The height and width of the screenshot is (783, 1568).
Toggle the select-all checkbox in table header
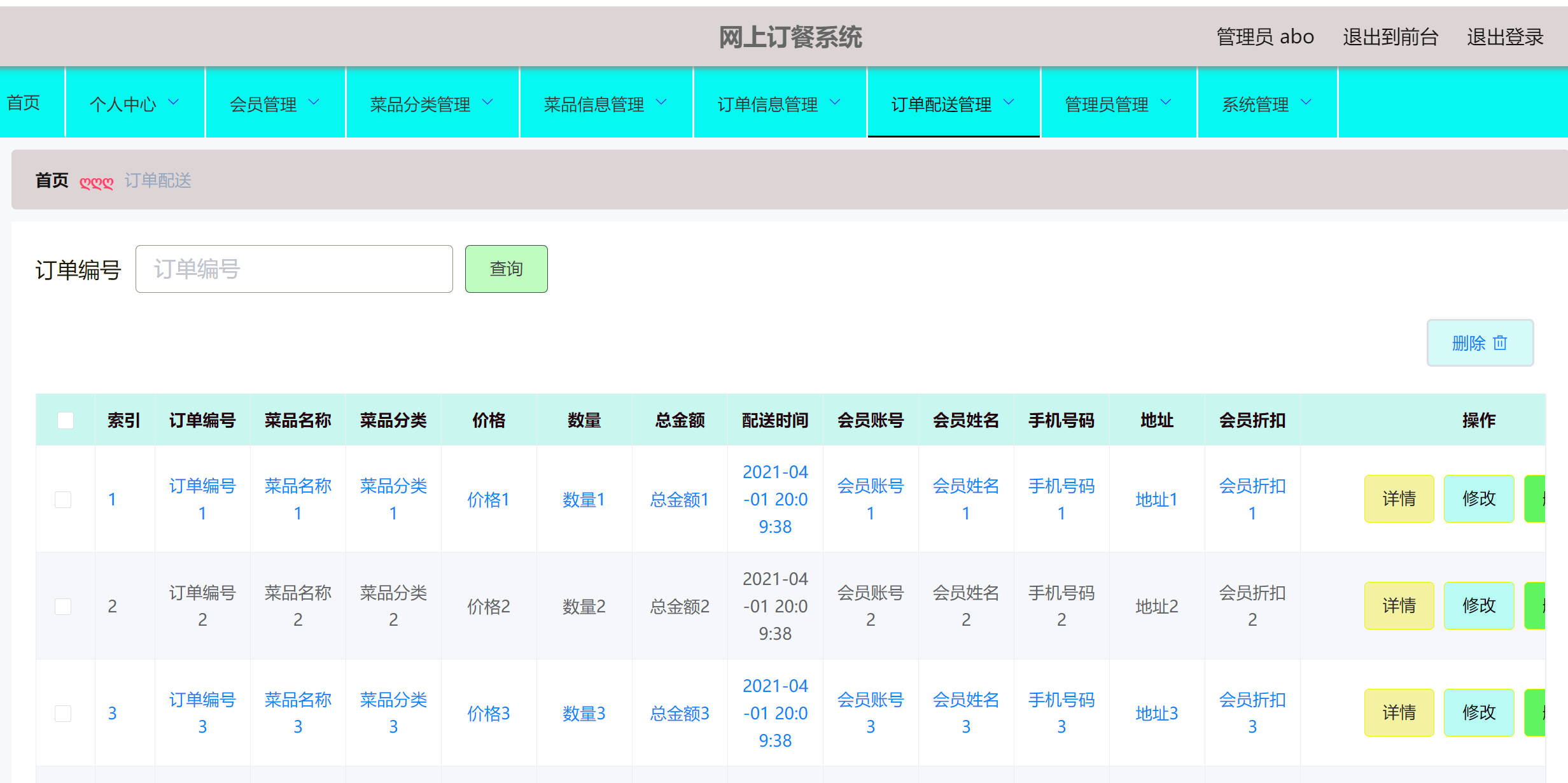click(64, 420)
